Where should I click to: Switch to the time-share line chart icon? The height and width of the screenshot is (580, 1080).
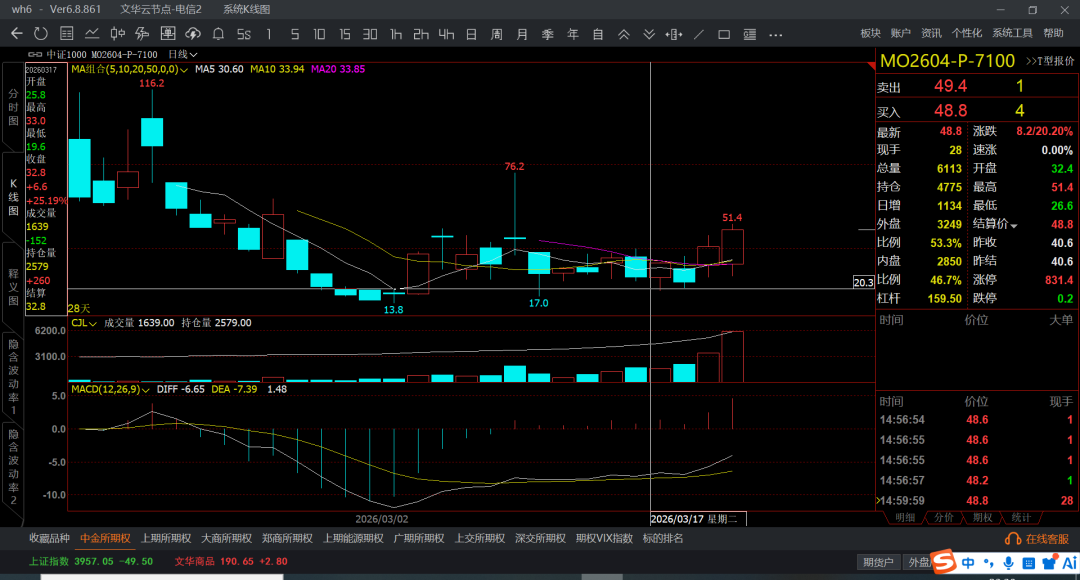click(x=92, y=34)
